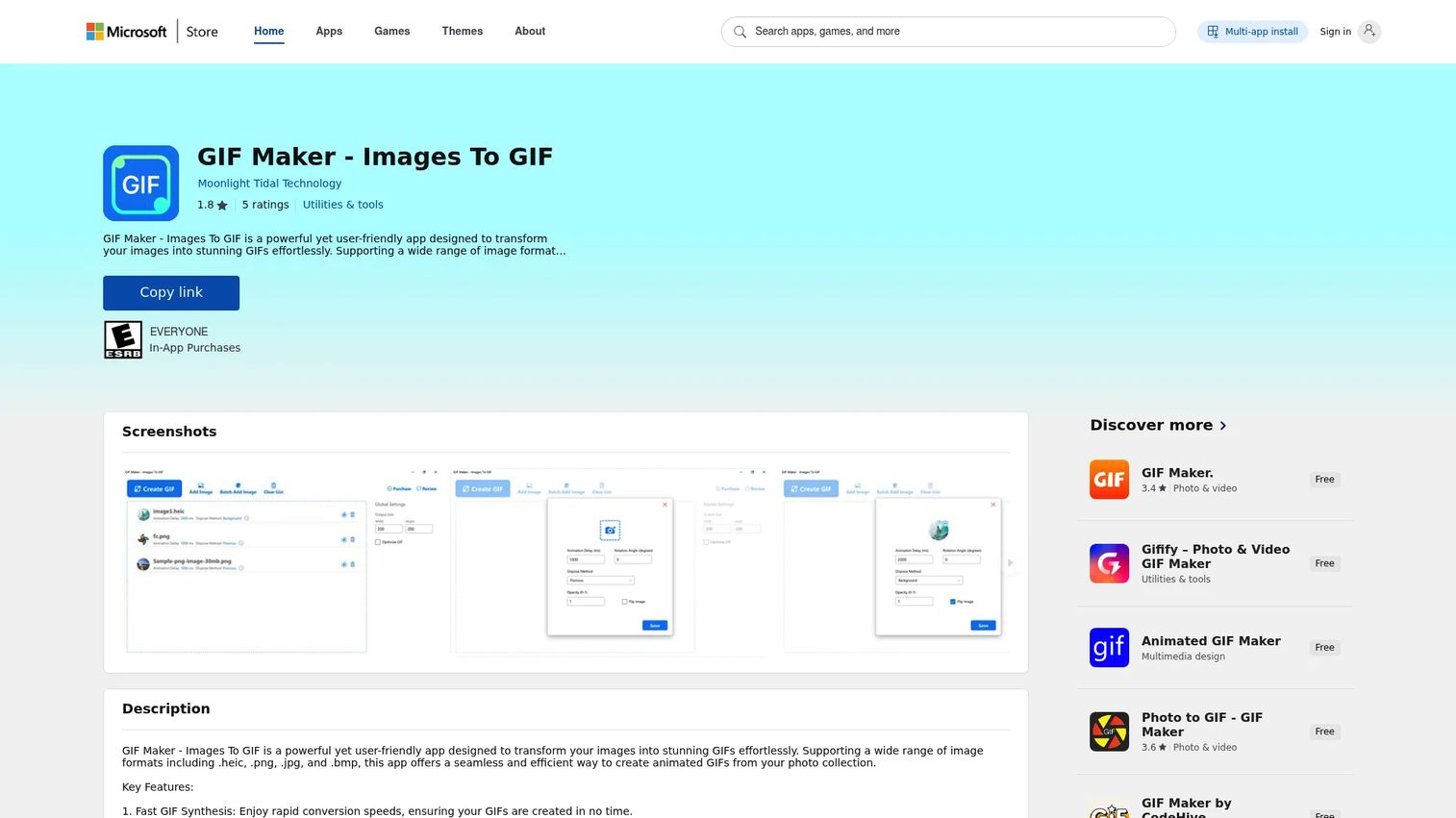Image resolution: width=1456 pixels, height=818 pixels.
Task: Select the About tab
Action: click(x=530, y=32)
